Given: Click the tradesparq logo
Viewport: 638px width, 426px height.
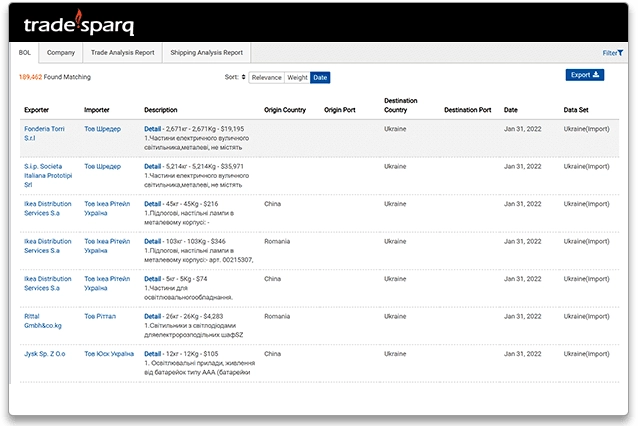Looking at the screenshot, I should 79,24.
